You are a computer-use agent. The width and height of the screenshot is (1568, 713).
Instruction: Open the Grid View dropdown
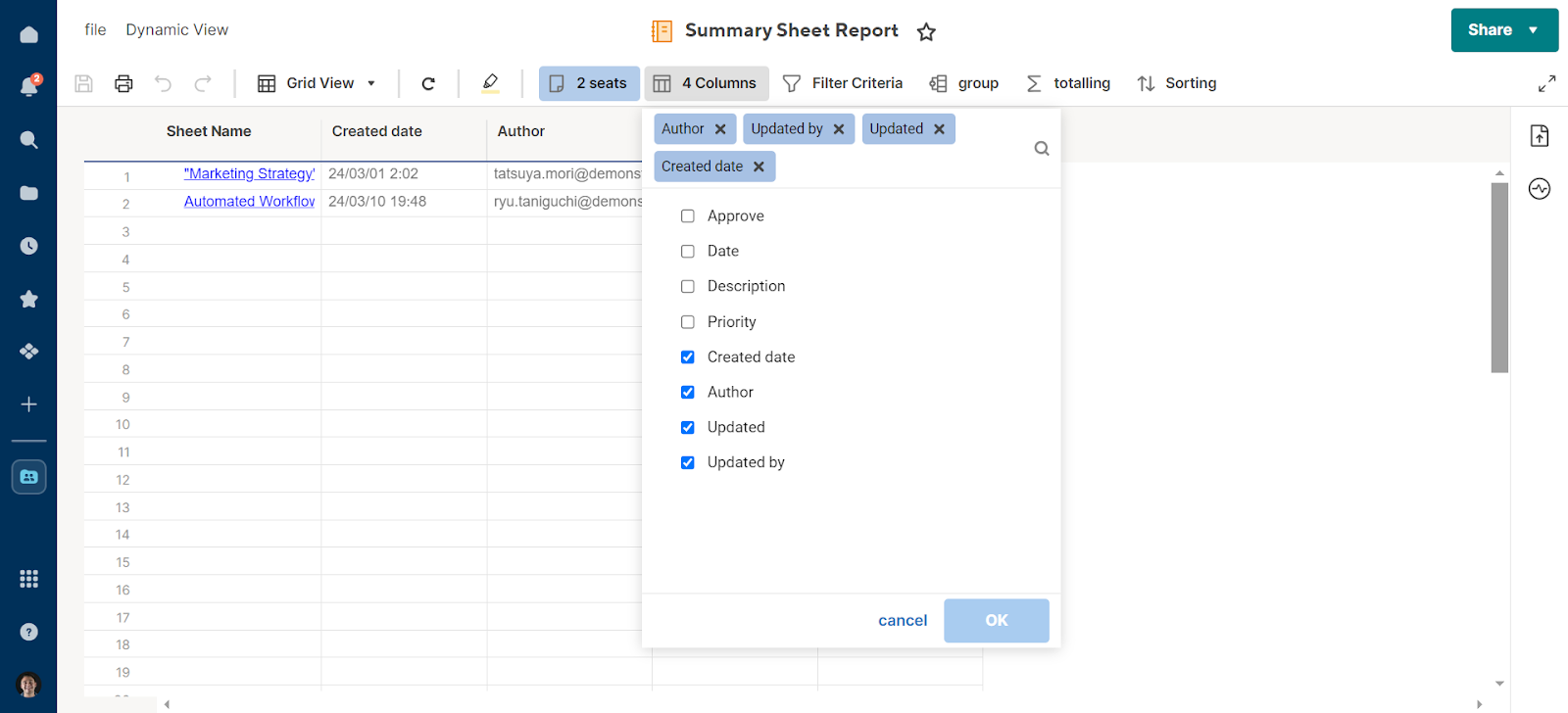317,83
